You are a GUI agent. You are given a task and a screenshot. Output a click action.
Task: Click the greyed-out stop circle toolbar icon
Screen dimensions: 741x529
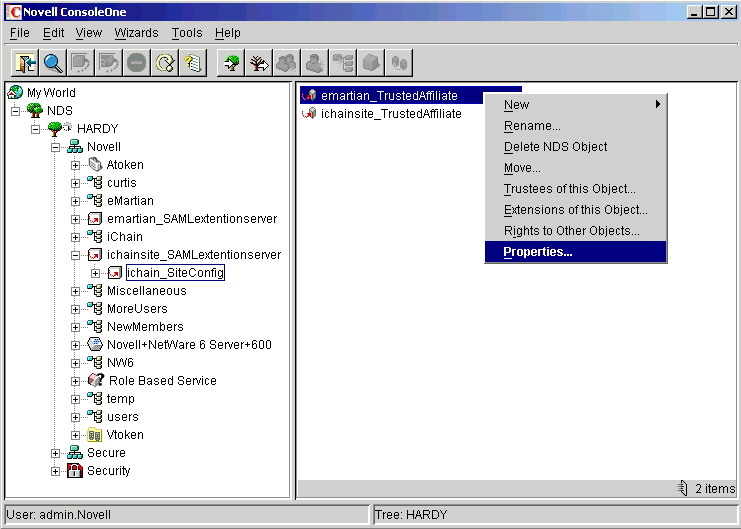137,62
